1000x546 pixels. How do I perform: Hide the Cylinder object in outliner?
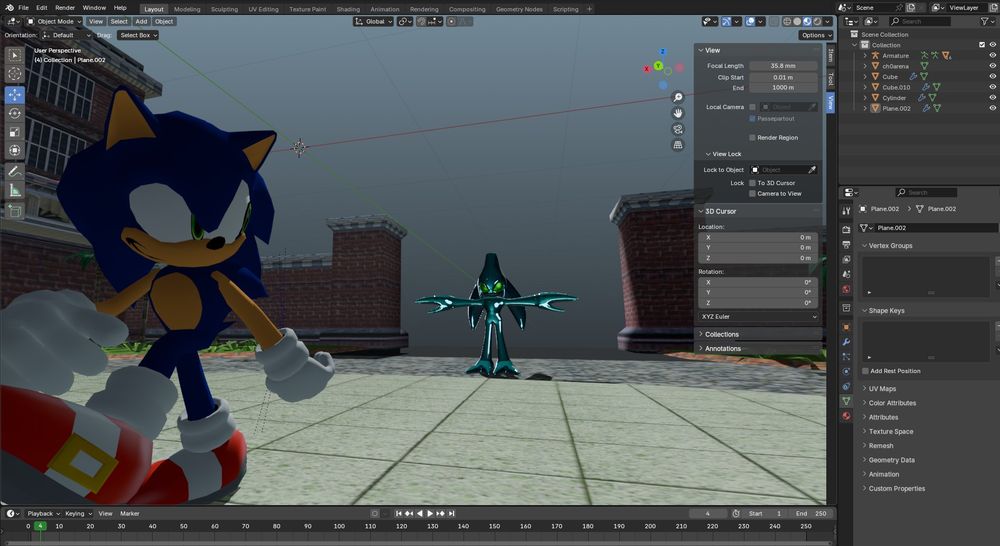(x=992, y=98)
